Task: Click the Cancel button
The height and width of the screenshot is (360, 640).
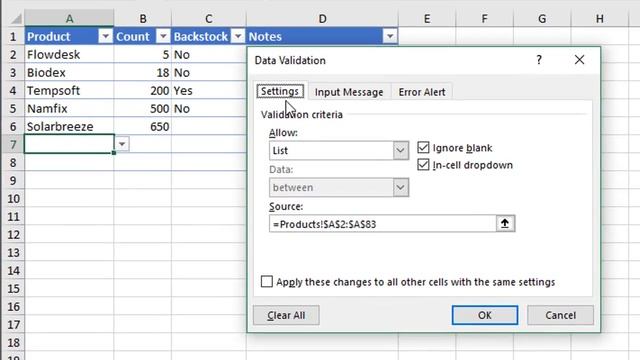Action: tap(560, 315)
